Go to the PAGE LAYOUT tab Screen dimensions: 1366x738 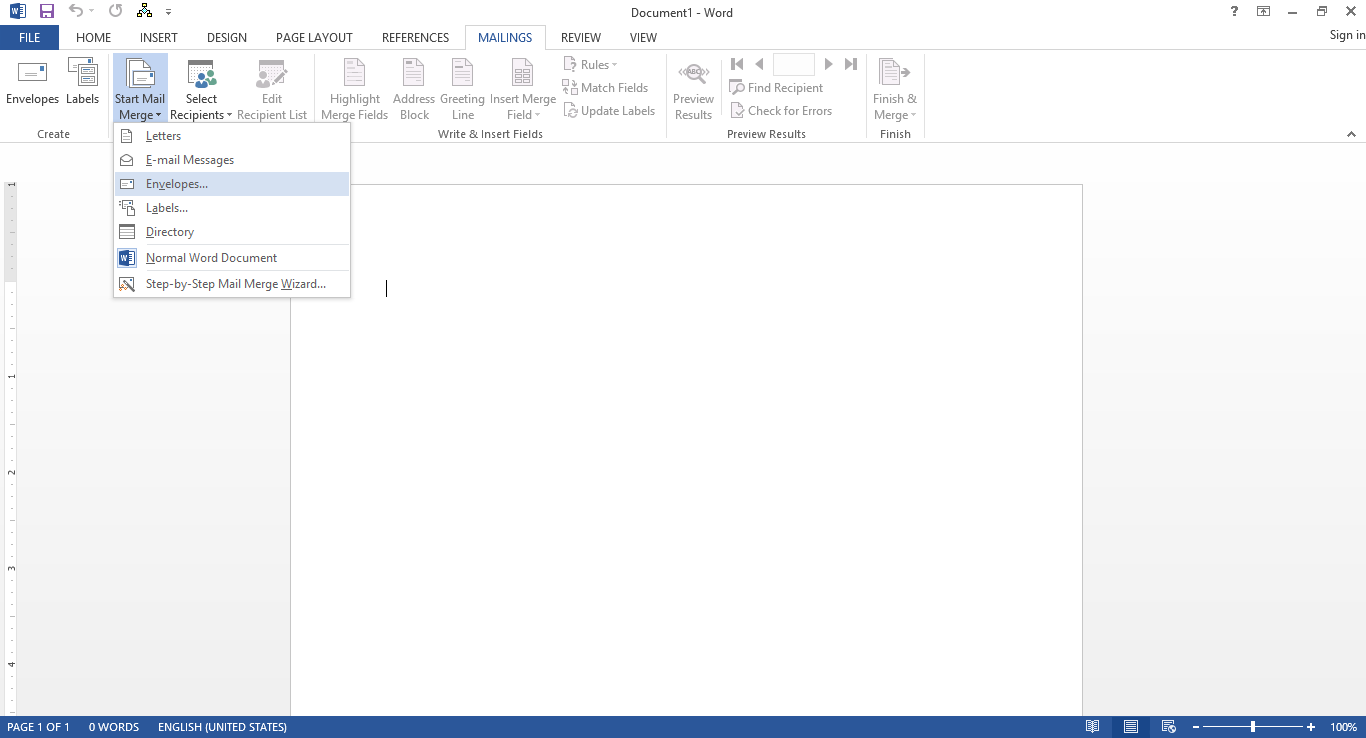click(314, 38)
